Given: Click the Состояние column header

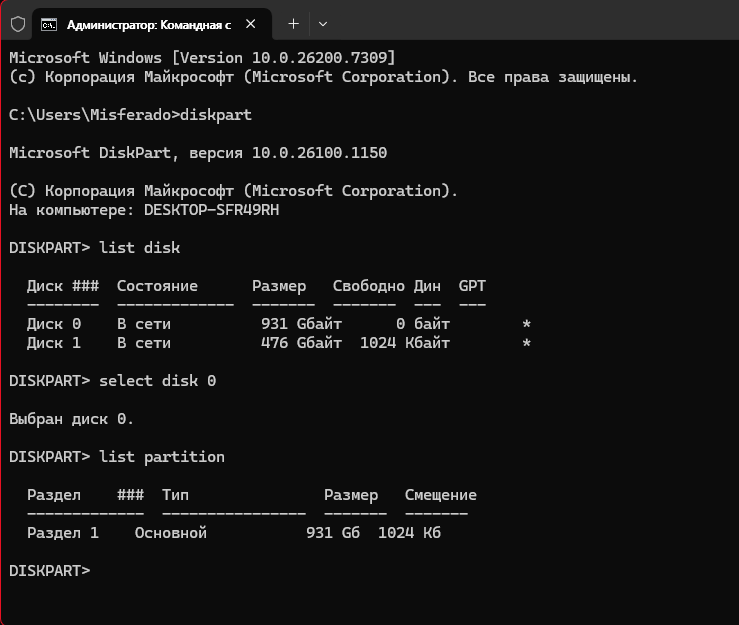Looking at the screenshot, I should [157, 286].
